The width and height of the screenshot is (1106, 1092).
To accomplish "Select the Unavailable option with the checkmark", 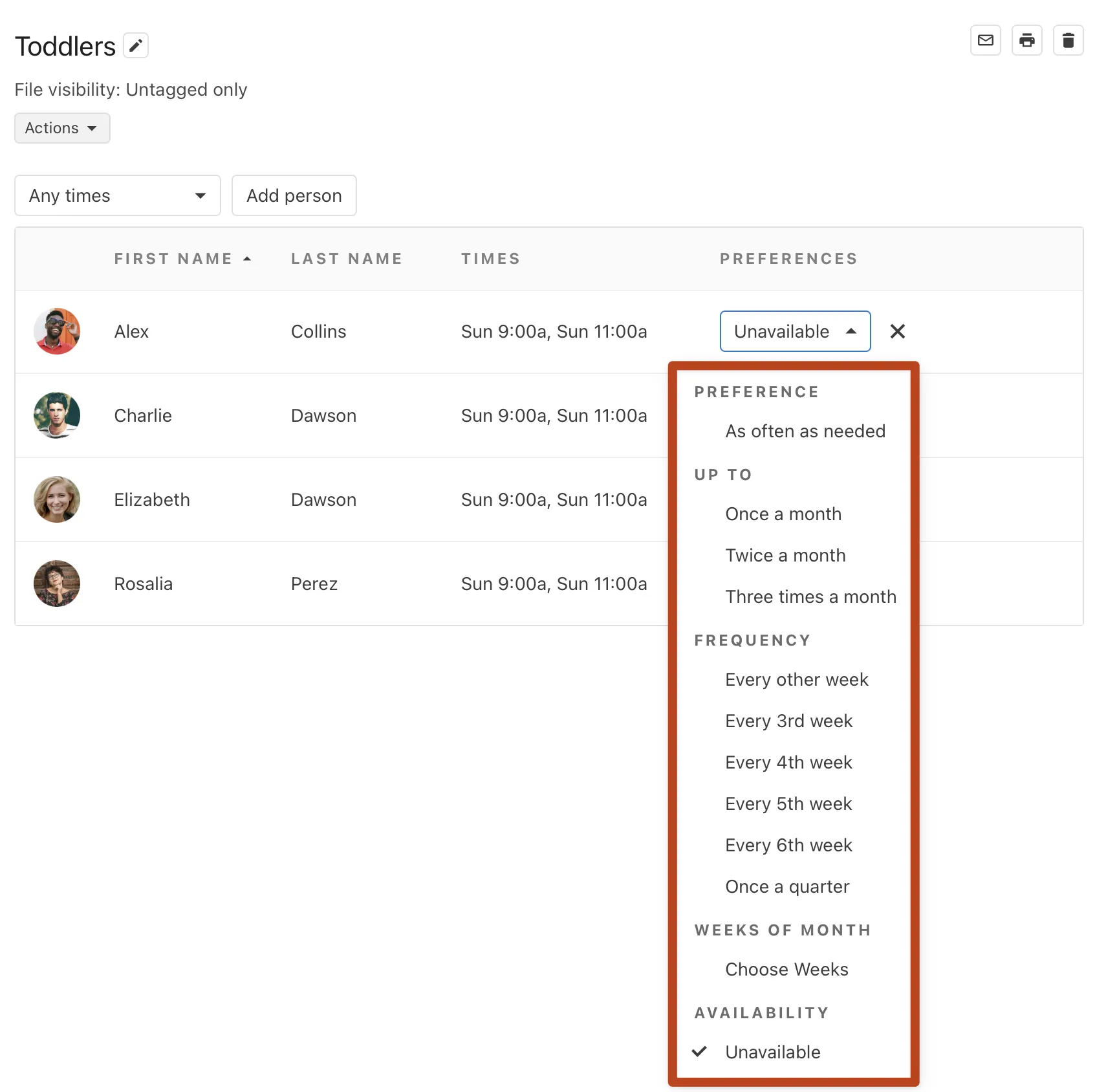I will pyautogui.click(x=773, y=1052).
